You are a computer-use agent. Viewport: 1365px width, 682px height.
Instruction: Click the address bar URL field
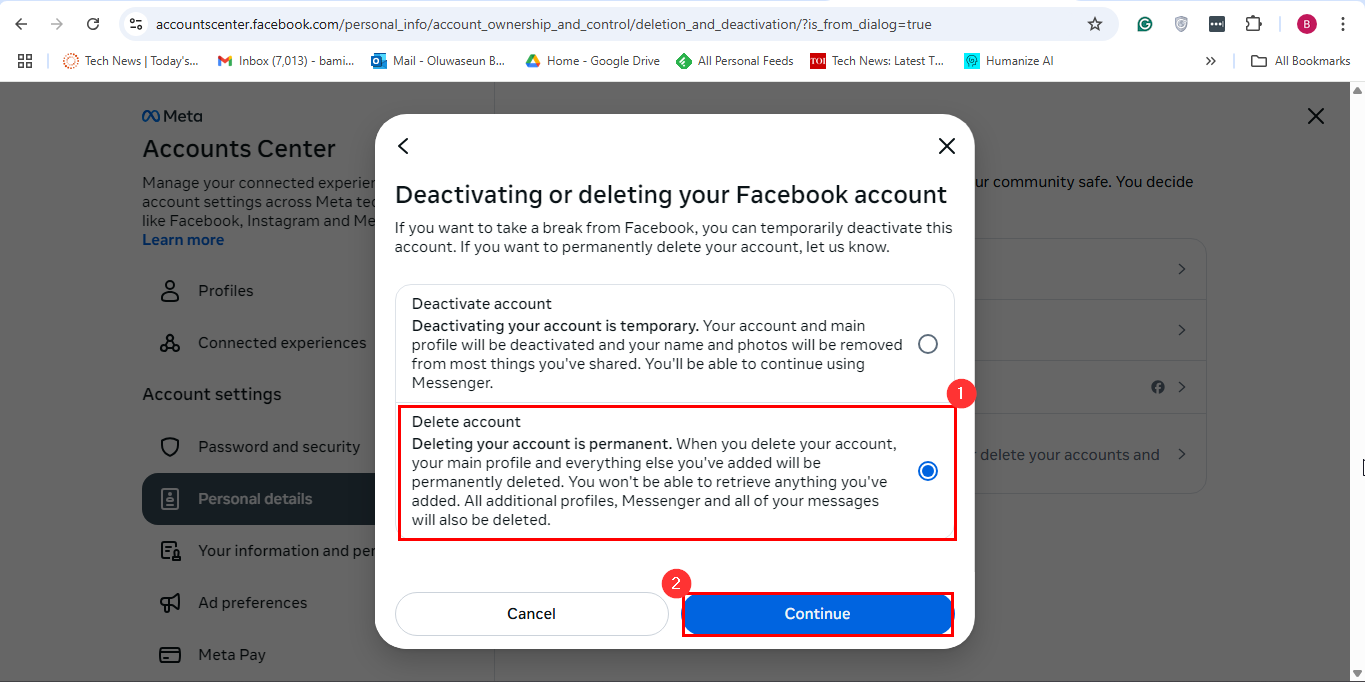pos(540,24)
